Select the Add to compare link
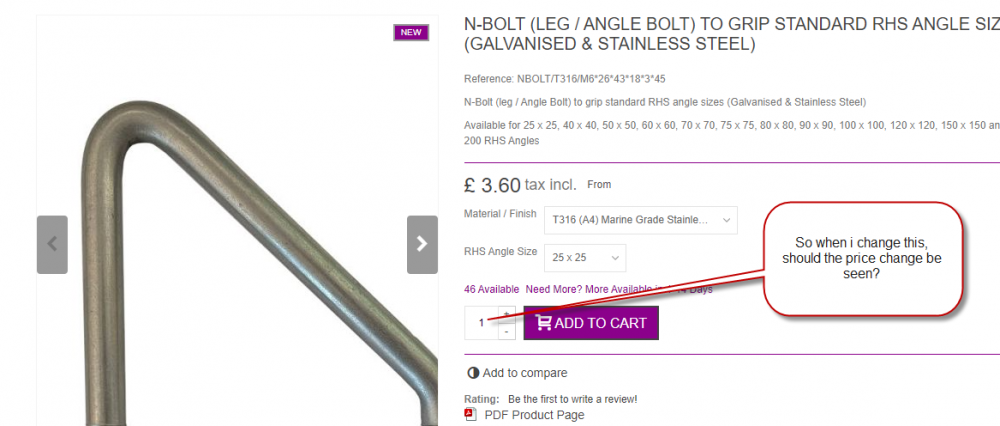The image size is (1000, 426). tap(525, 373)
